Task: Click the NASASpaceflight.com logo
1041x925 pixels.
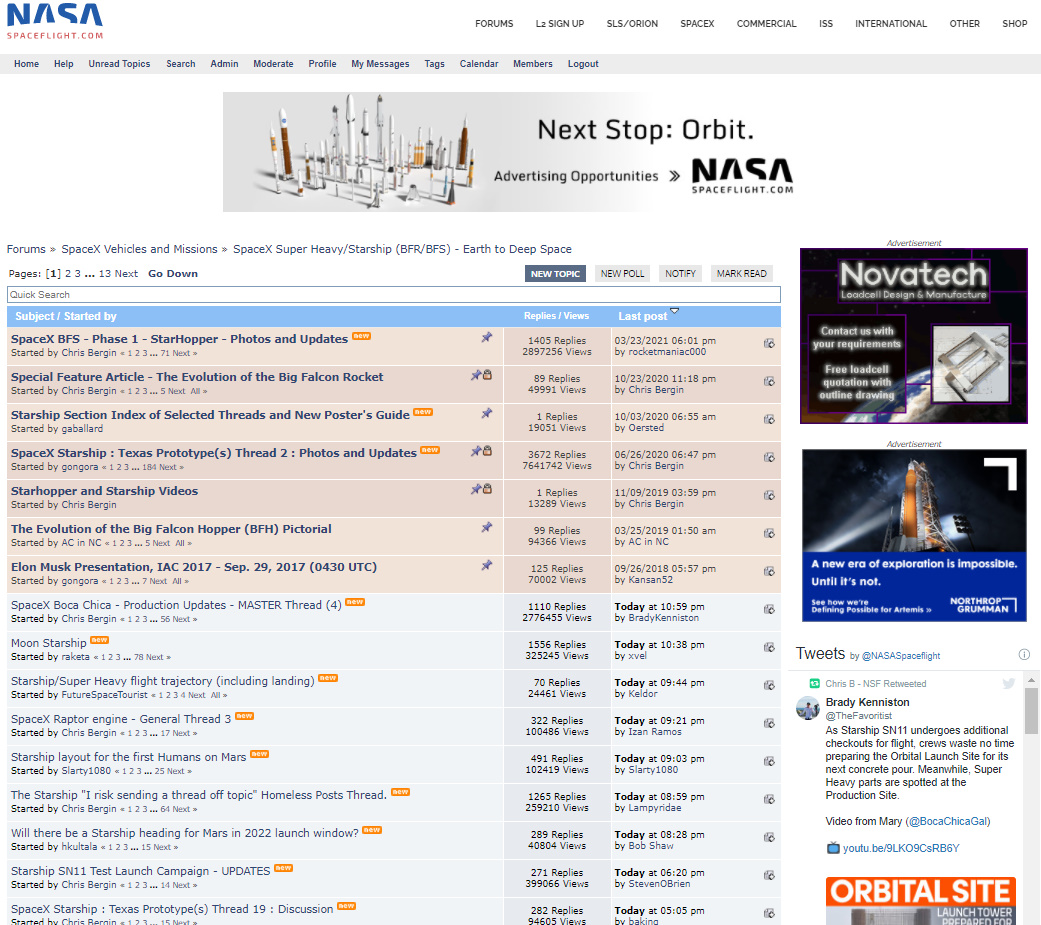Action: coord(55,21)
